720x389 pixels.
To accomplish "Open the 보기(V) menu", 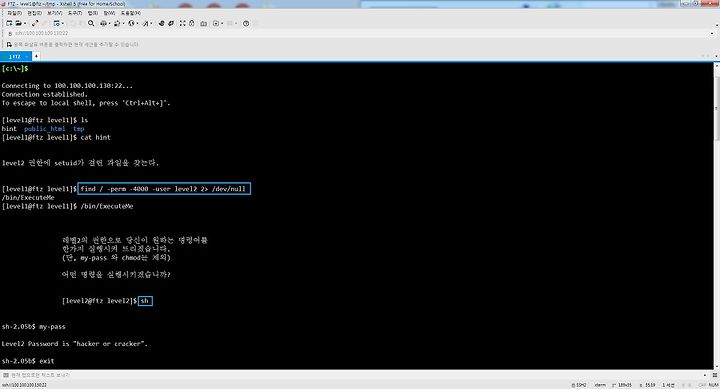I will [55, 13].
